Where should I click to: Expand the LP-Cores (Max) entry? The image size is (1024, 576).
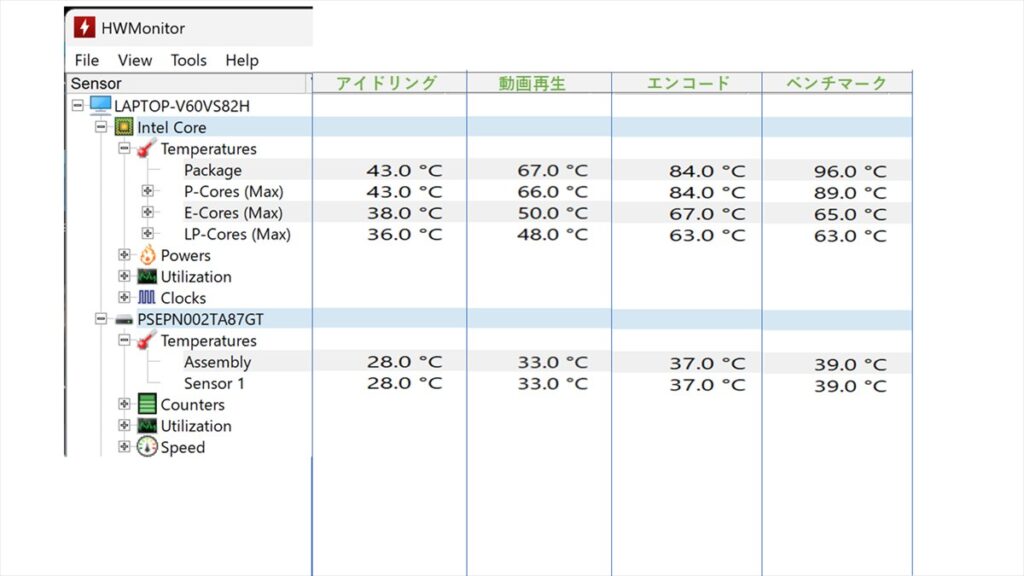pyautogui.click(x=148, y=233)
